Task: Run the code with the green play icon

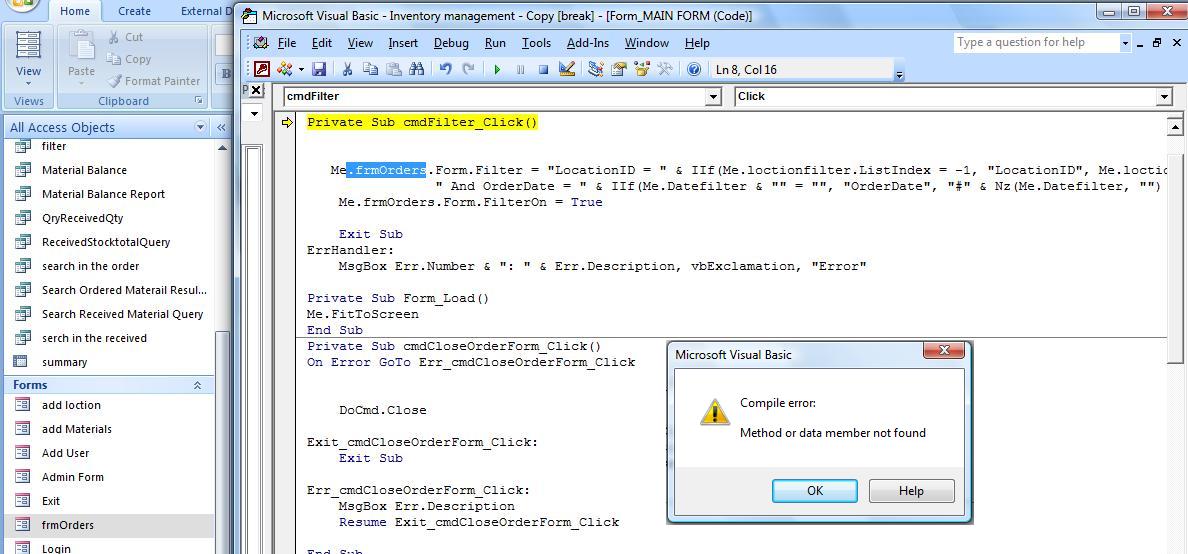Action: [x=497, y=70]
